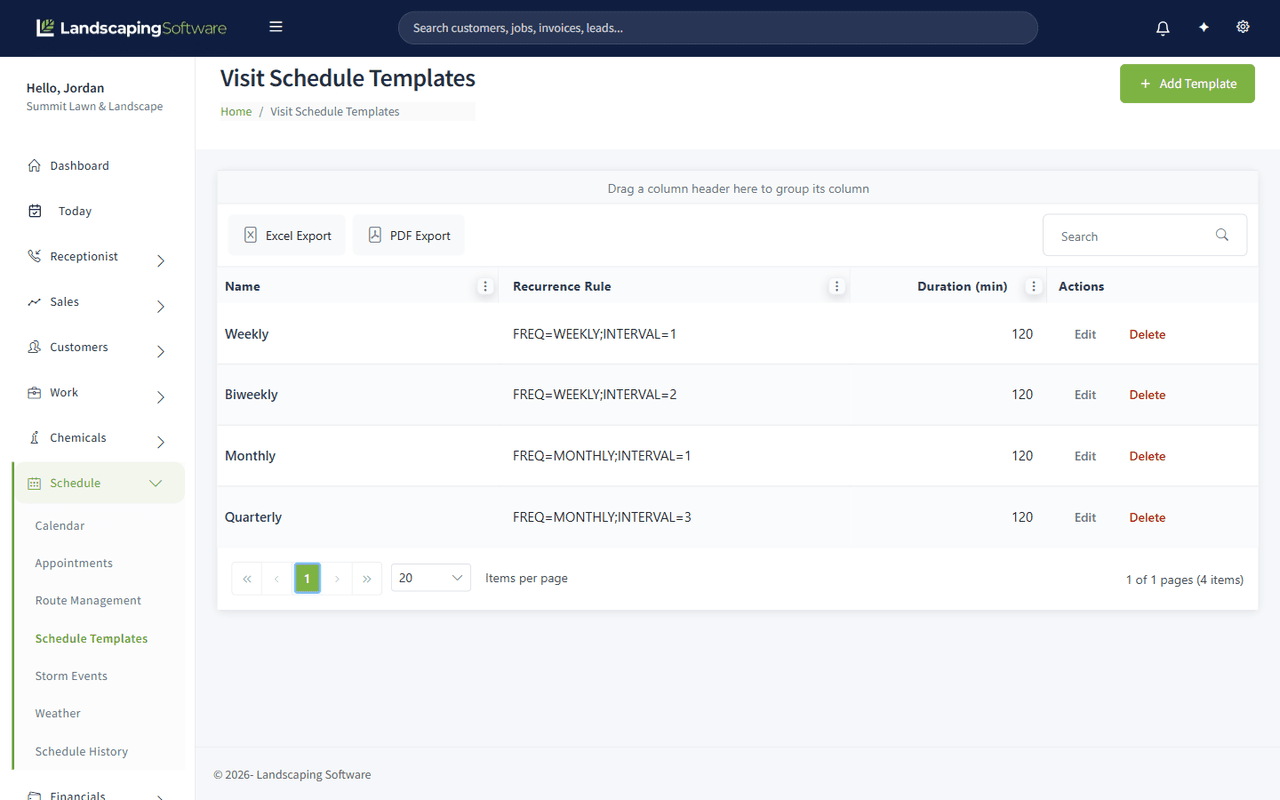The image size is (1280, 800).
Task: Click the Add Template button
Action: coord(1187,84)
